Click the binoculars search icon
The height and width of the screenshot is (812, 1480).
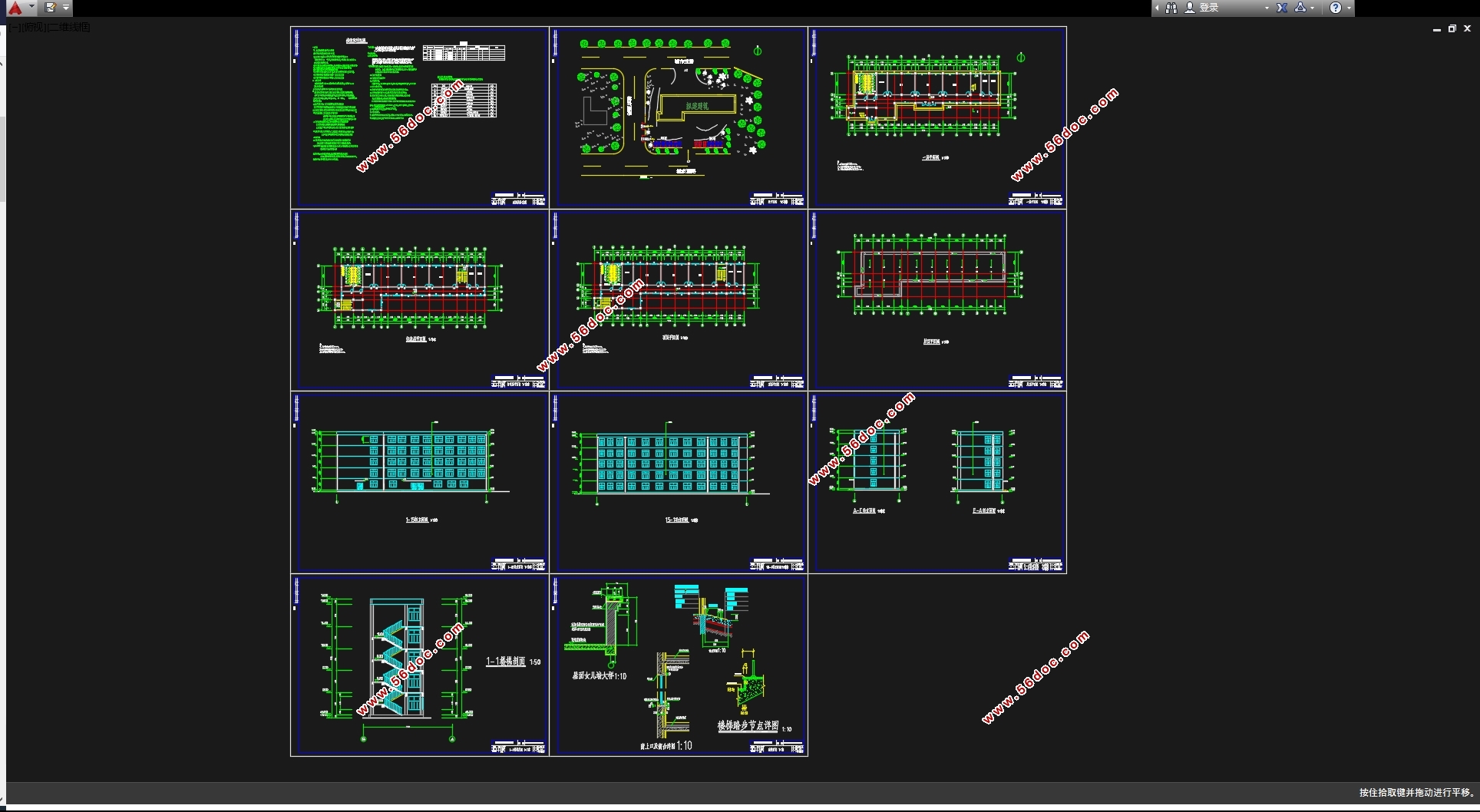tap(1171, 8)
